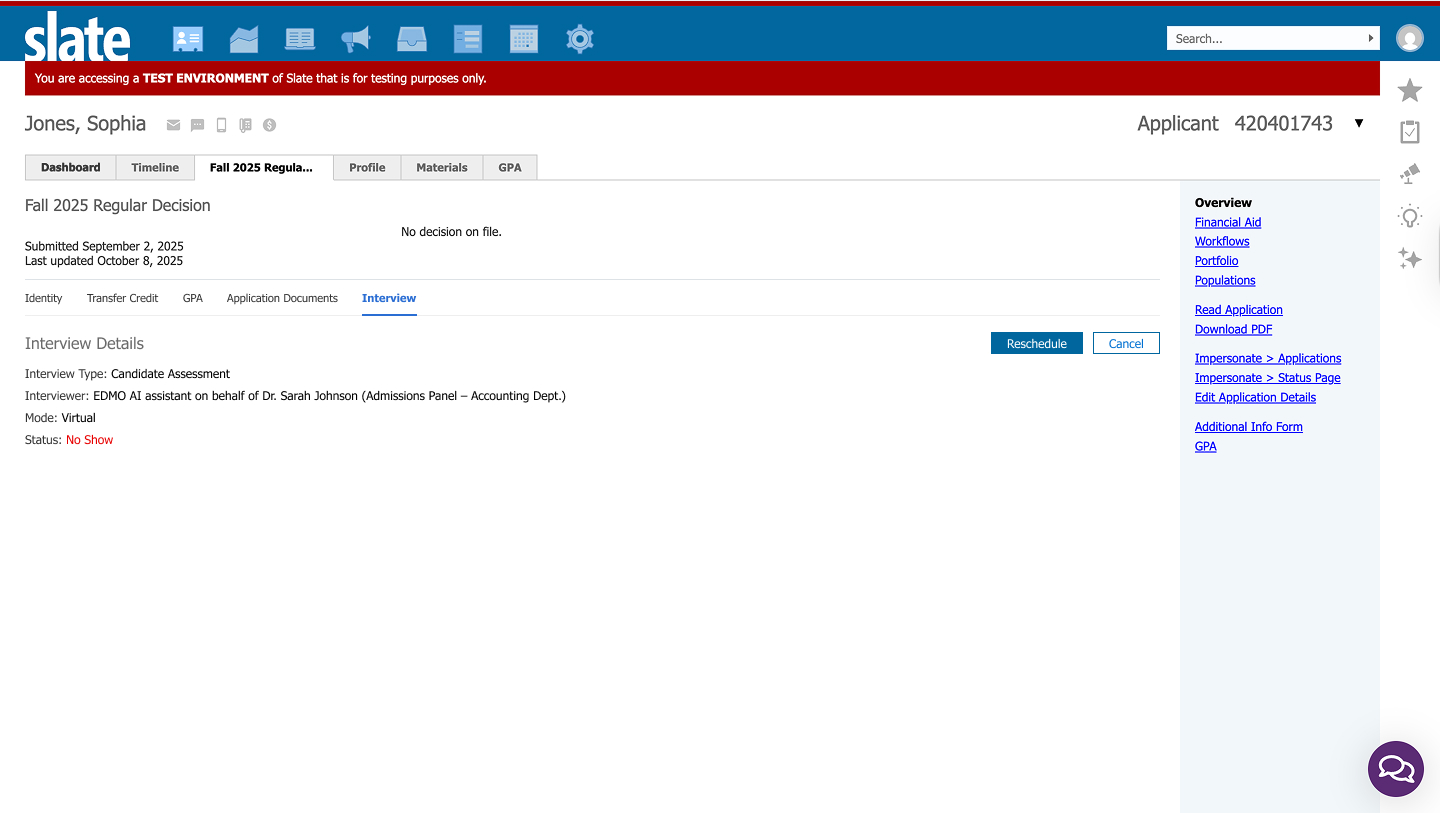Open the Read Application link
Screen dimensions: 1440x813
[x=1238, y=310]
